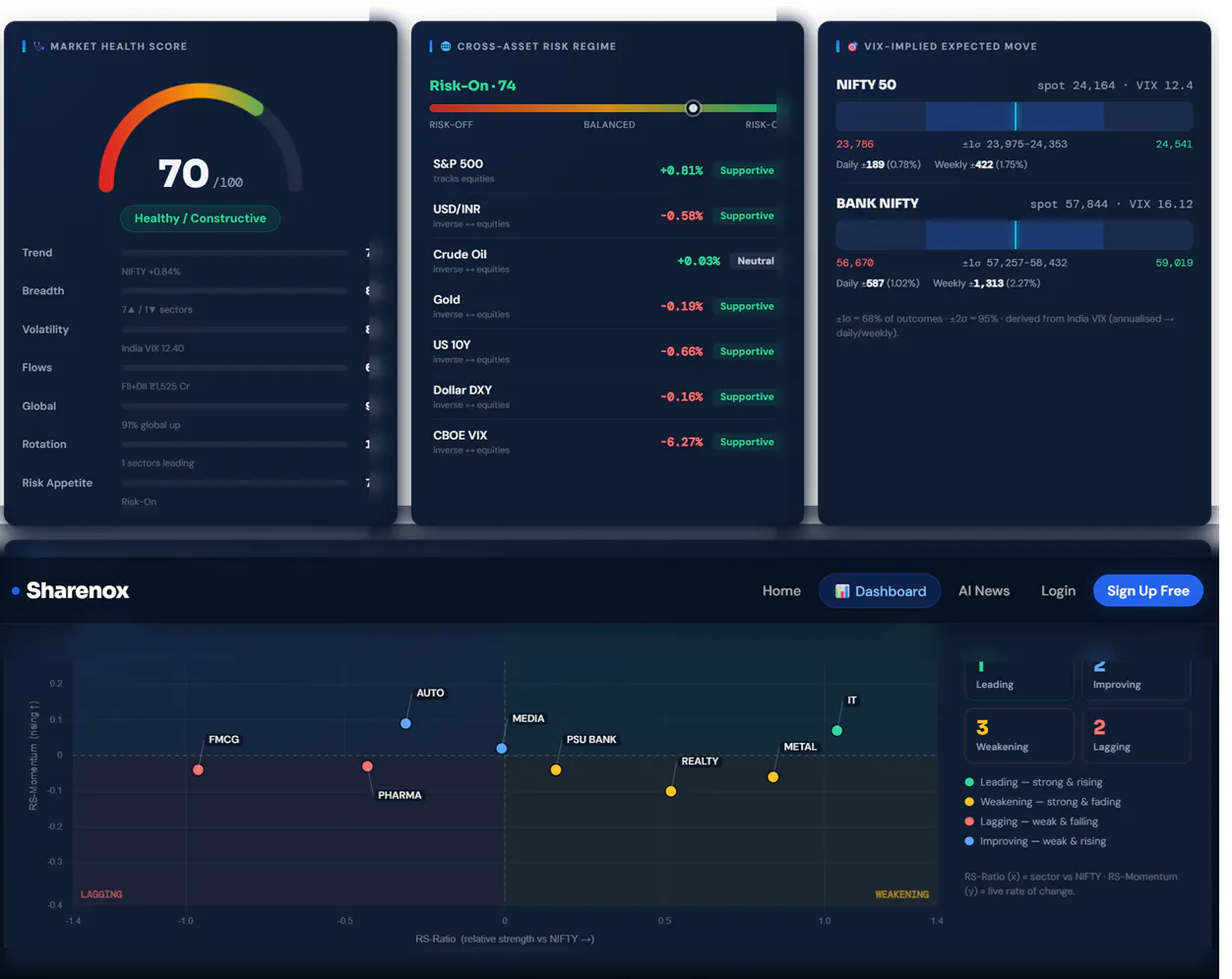The image size is (1232, 979).
Task: Click the REALTY sector point
Action: click(671, 791)
